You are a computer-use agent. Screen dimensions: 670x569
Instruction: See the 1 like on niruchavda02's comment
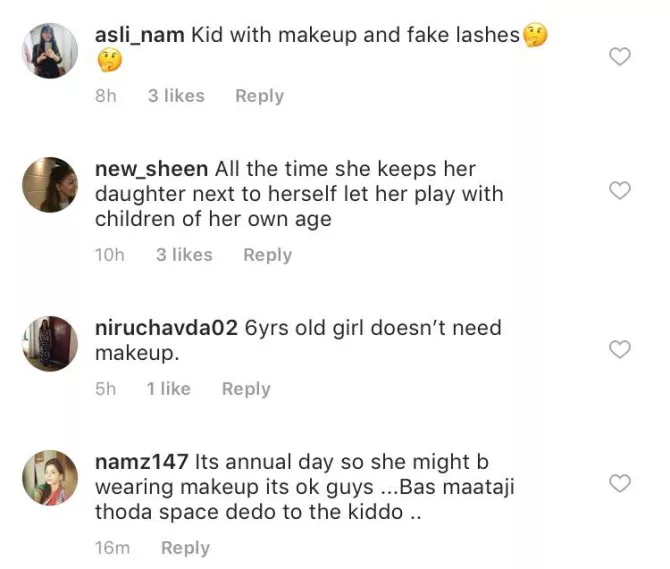(168, 389)
